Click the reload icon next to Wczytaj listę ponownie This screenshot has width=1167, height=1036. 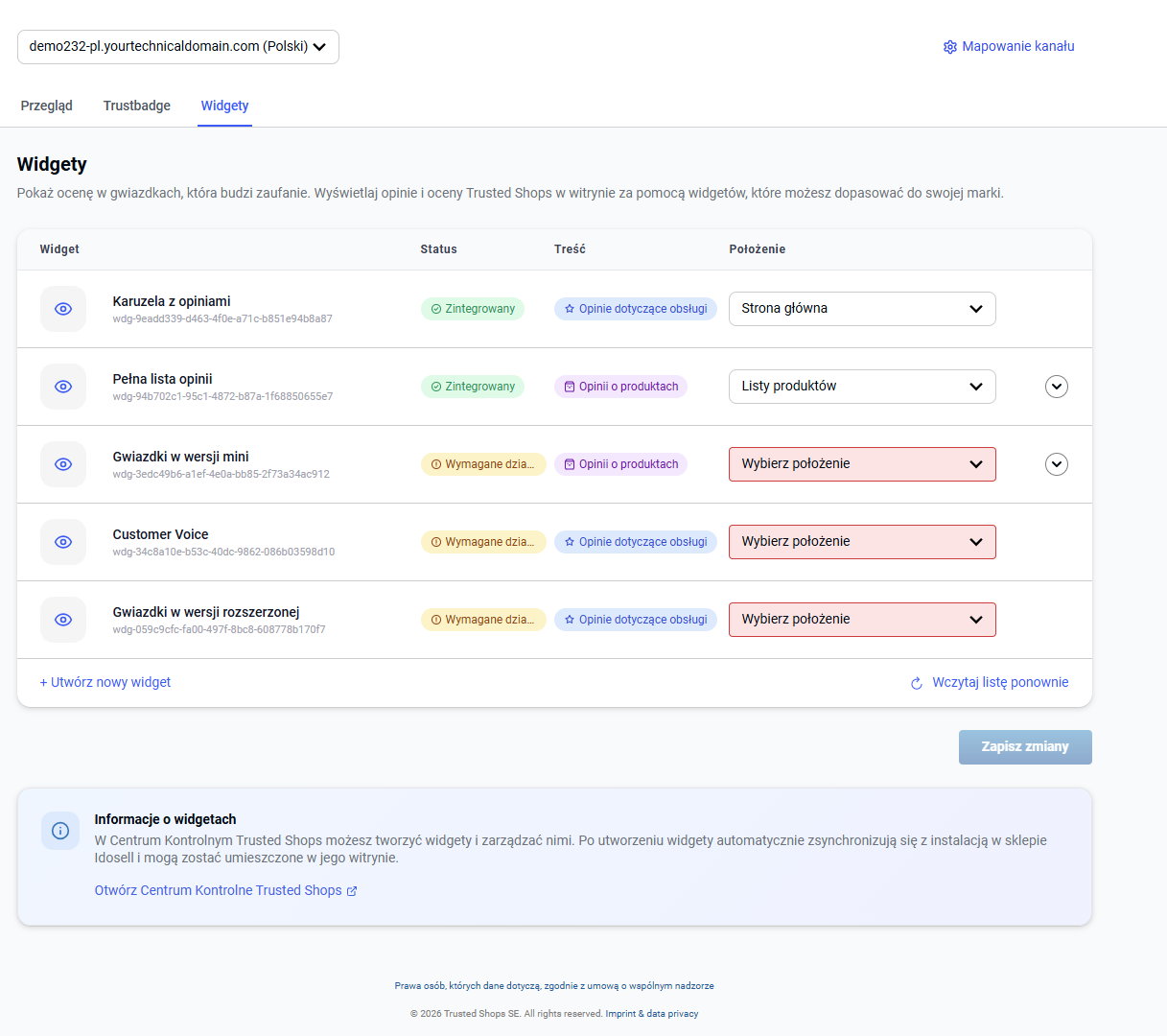point(917,683)
